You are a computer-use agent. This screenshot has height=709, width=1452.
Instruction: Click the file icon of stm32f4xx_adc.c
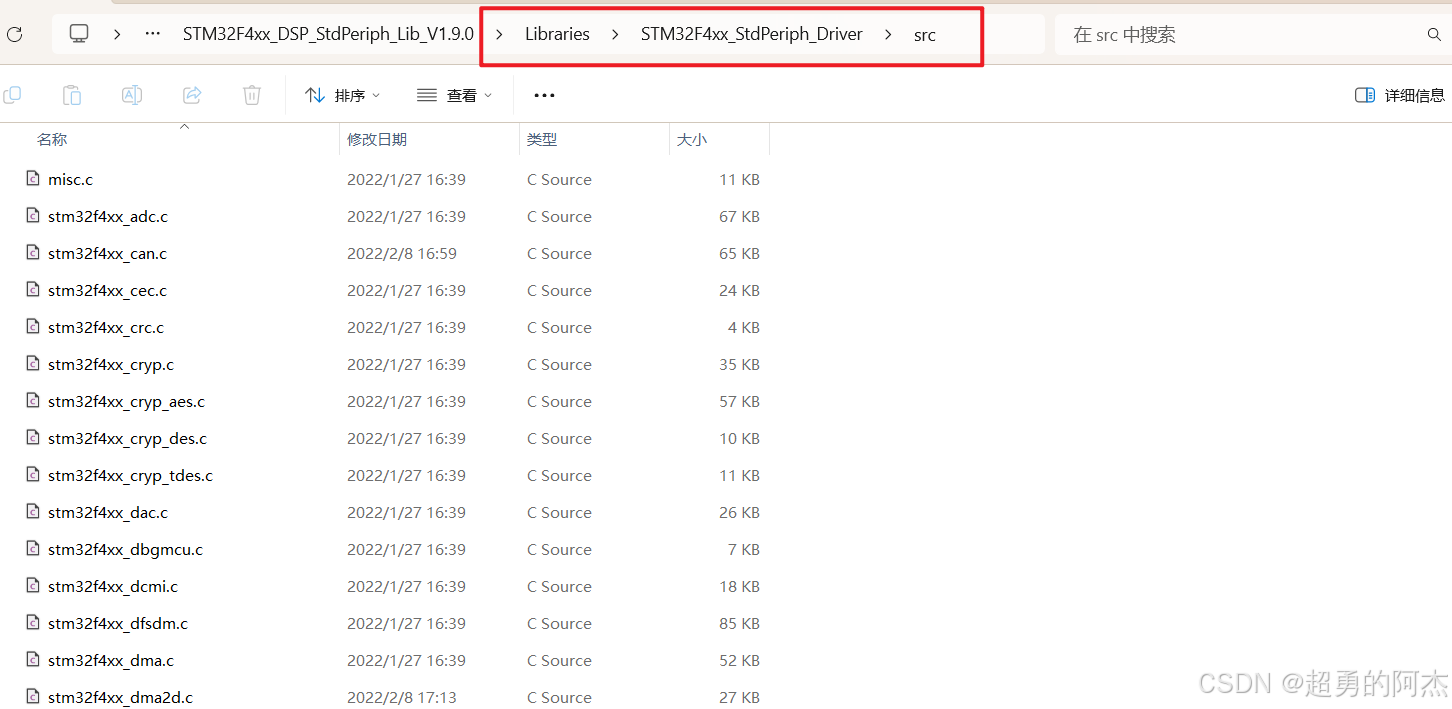[x=33, y=216]
